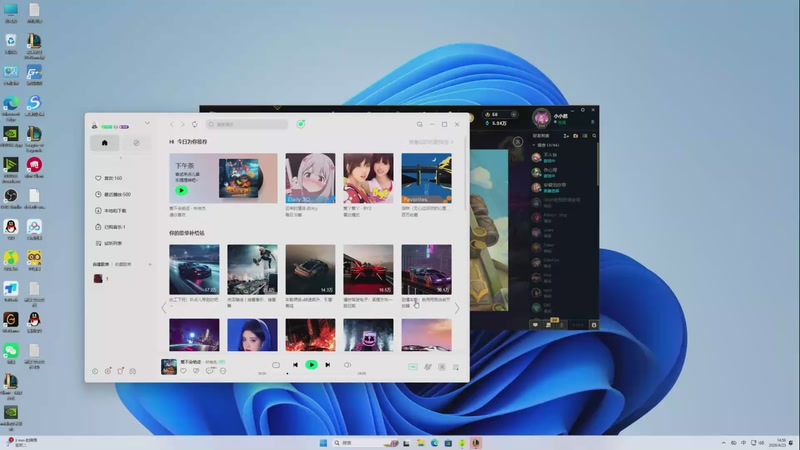
Task: Click new folder icon in League friends panel
Action: (x=576, y=136)
